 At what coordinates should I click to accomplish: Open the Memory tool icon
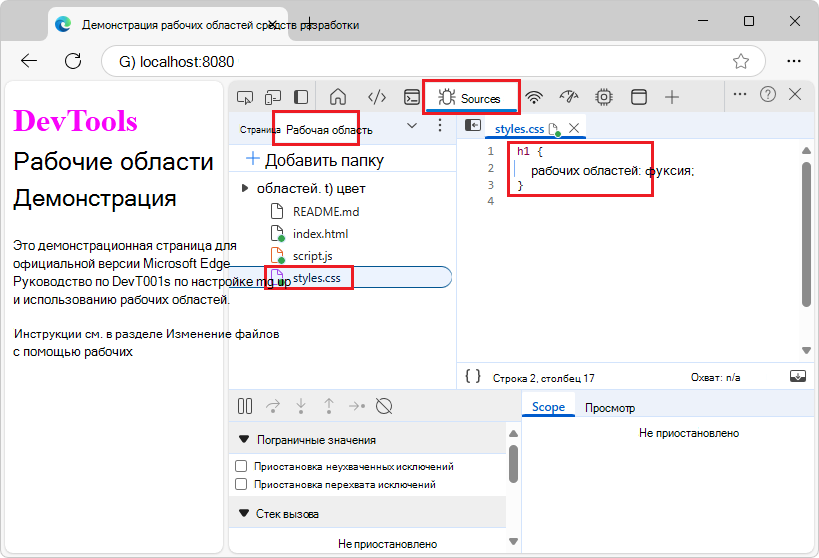[604, 97]
